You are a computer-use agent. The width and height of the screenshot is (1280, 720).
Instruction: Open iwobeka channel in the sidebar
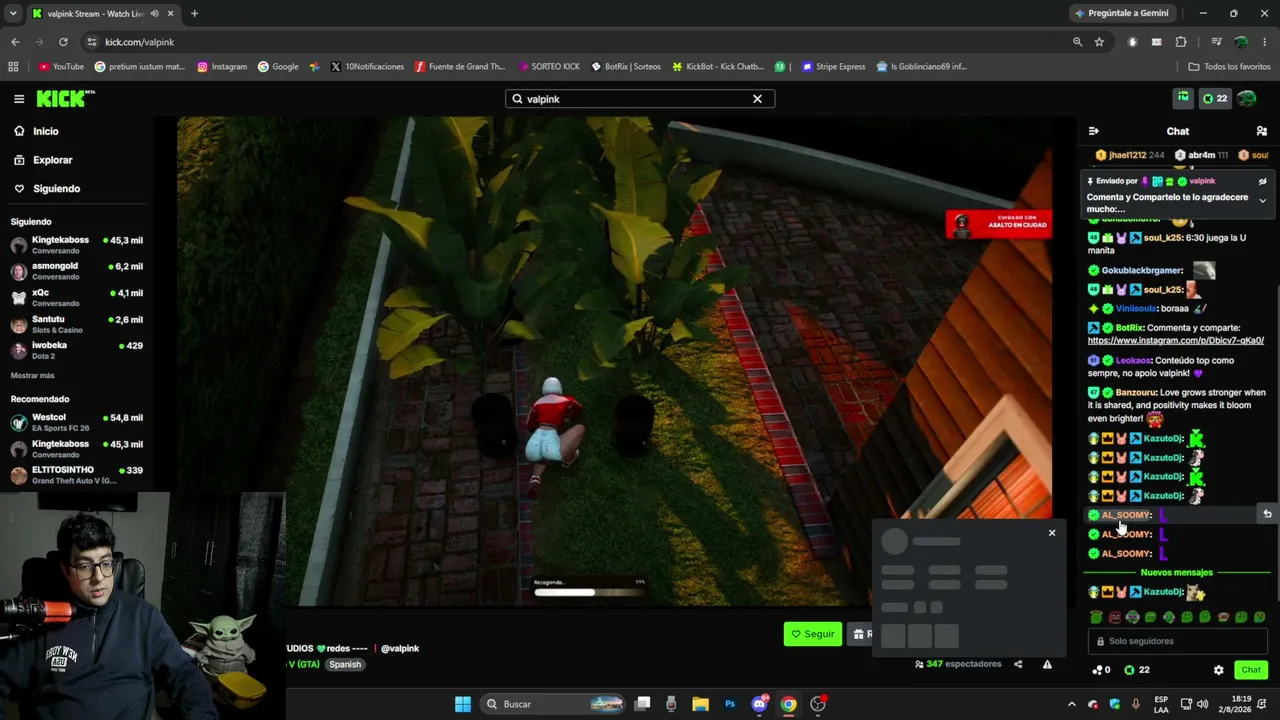pos(76,350)
